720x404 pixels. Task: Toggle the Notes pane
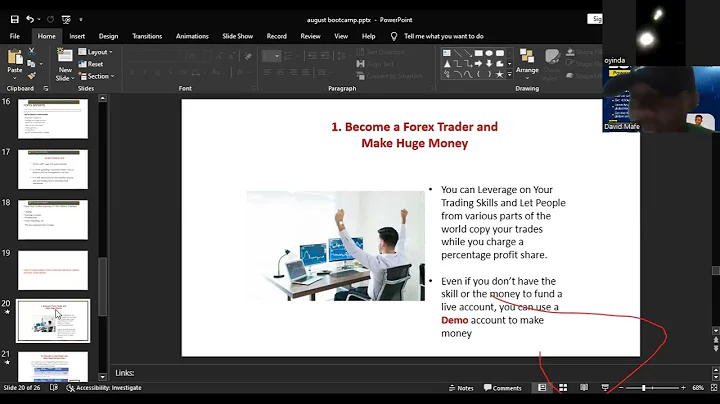[461, 388]
